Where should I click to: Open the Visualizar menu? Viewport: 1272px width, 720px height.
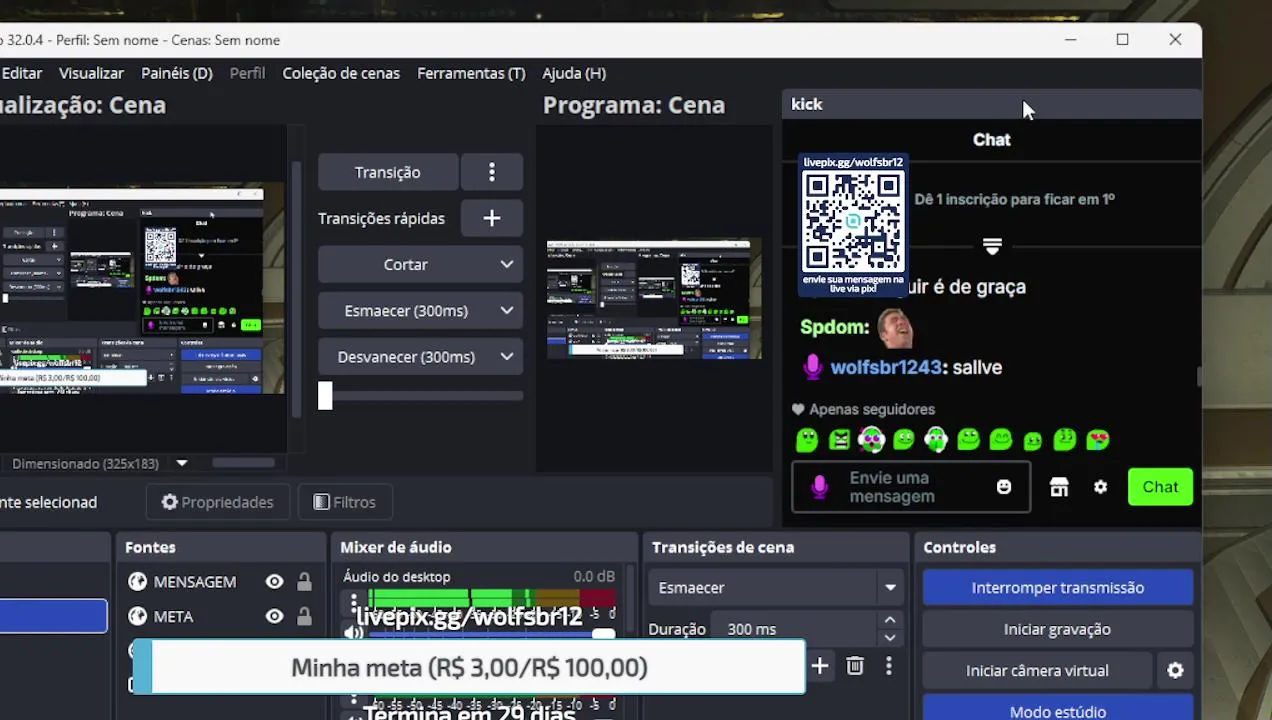click(x=91, y=73)
